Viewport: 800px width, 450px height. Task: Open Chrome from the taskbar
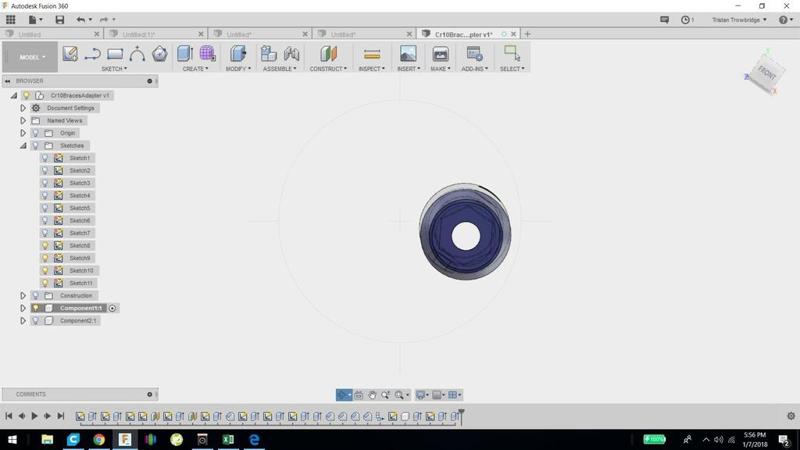[x=99, y=439]
